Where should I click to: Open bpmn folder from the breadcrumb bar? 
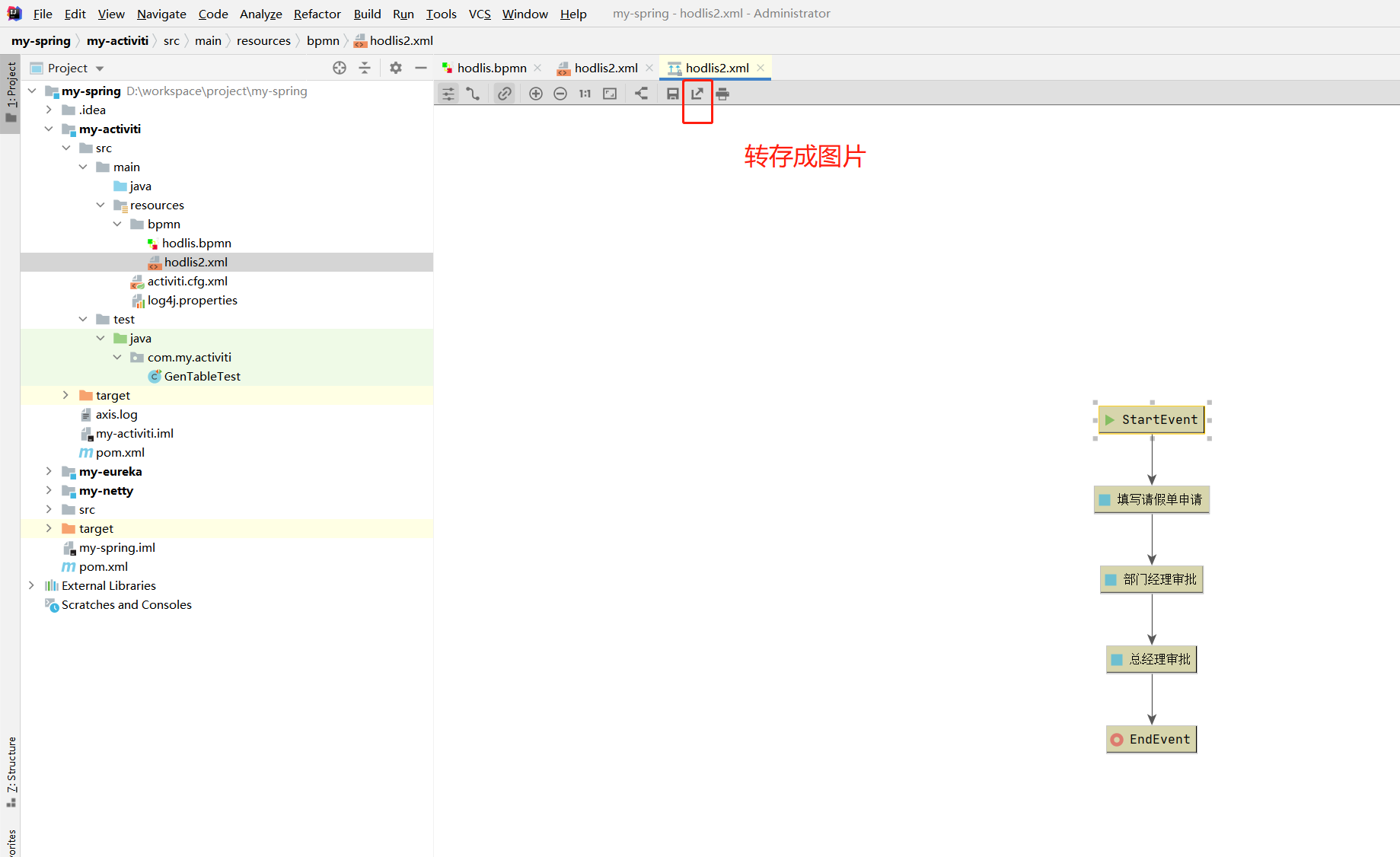click(323, 40)
